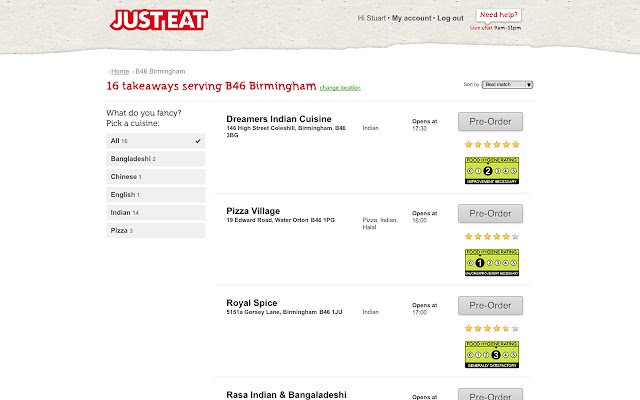The image size is (640, 400).
Task: Filter takeaways by Bangladeshi cuisine
Action: (156, 159)
